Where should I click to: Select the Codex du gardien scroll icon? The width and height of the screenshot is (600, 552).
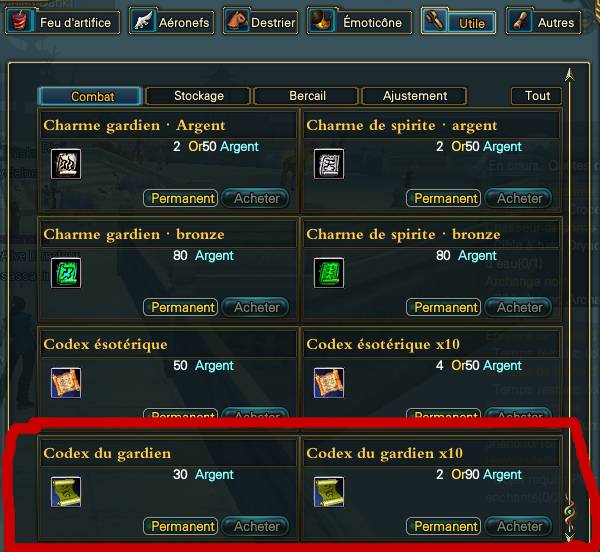click(x=66, y=492)
